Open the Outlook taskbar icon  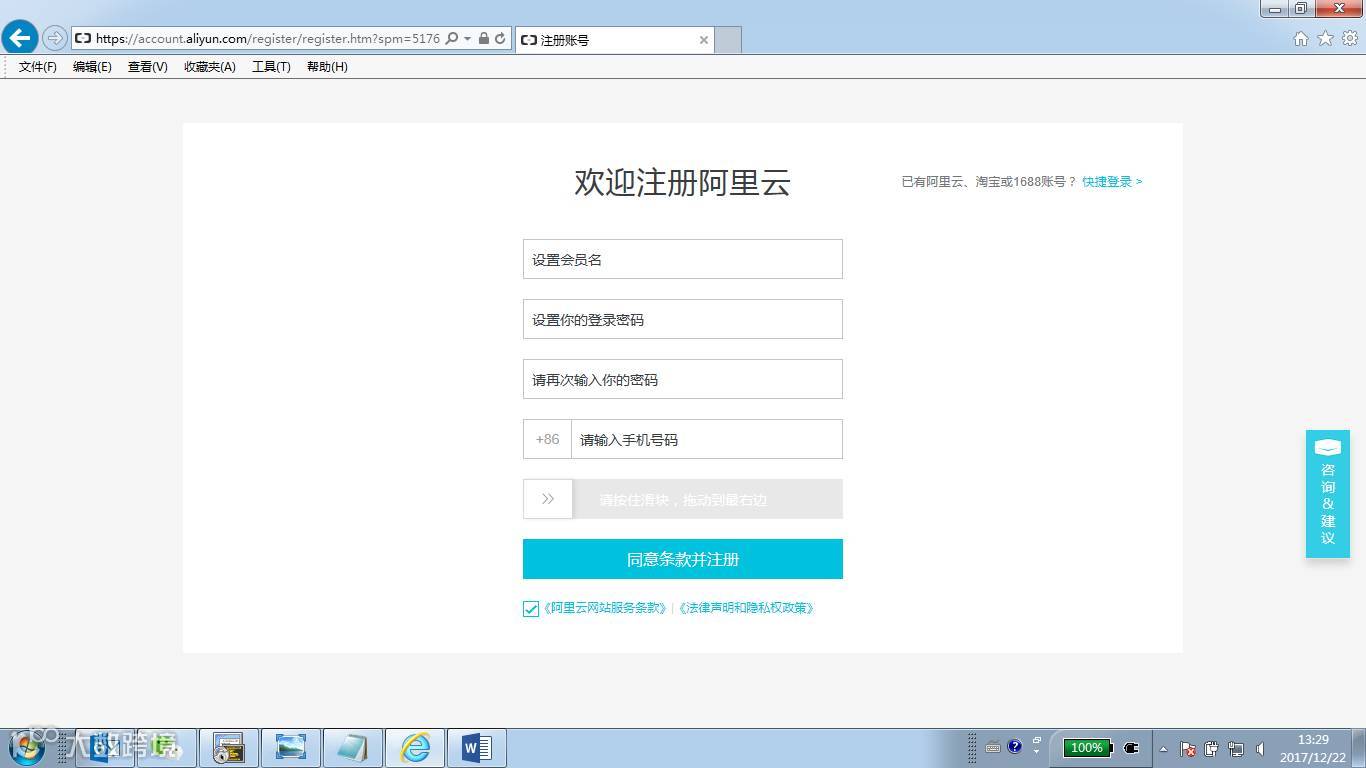coord(103,748)
